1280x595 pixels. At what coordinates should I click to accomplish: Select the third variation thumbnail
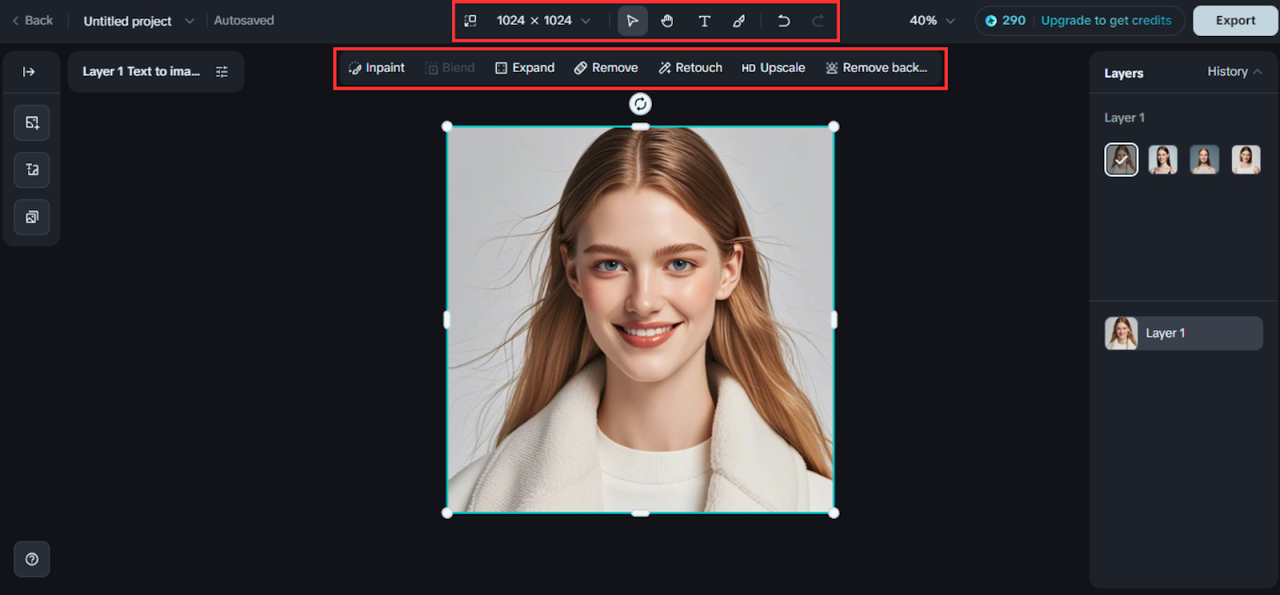coord(1204,160)
